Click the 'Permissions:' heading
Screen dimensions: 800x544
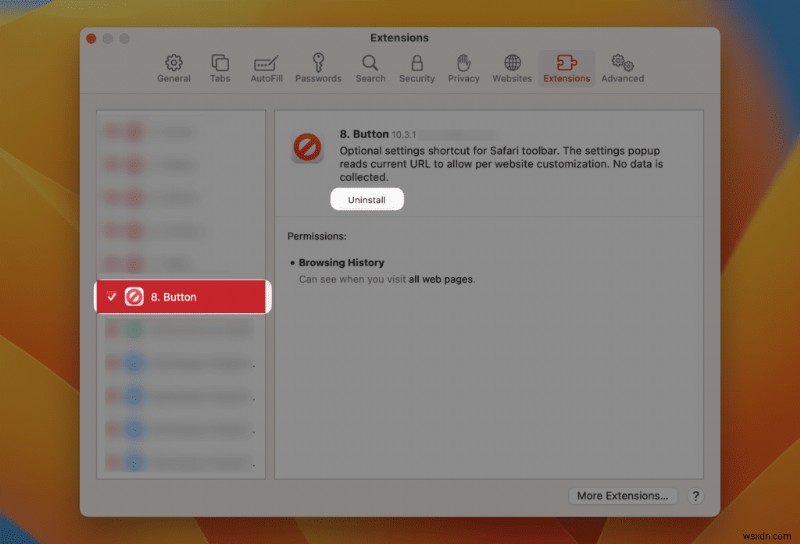click(317, 236)
